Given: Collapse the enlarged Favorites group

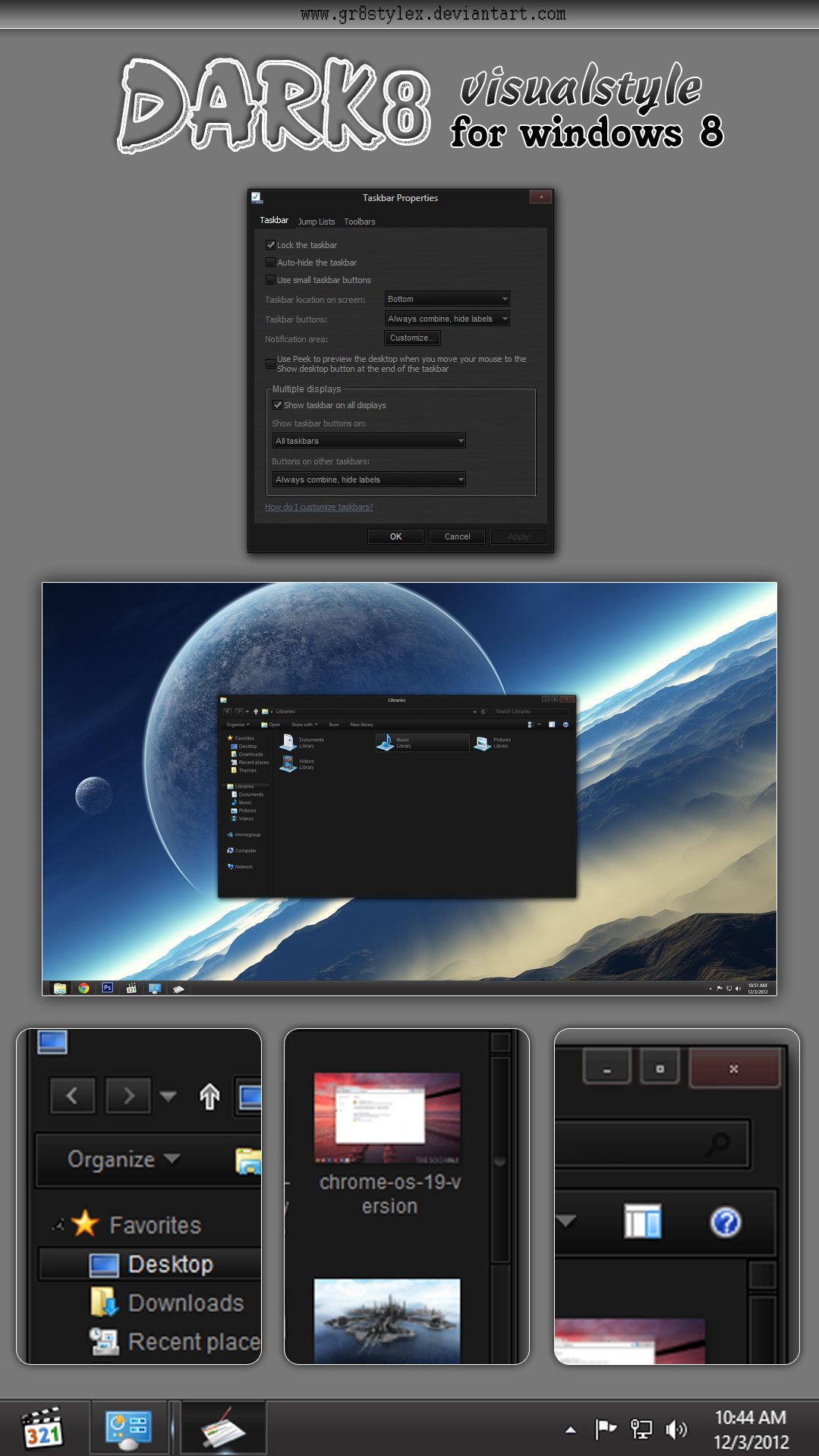Looking at the screenshot, I should click(58, 1225).
